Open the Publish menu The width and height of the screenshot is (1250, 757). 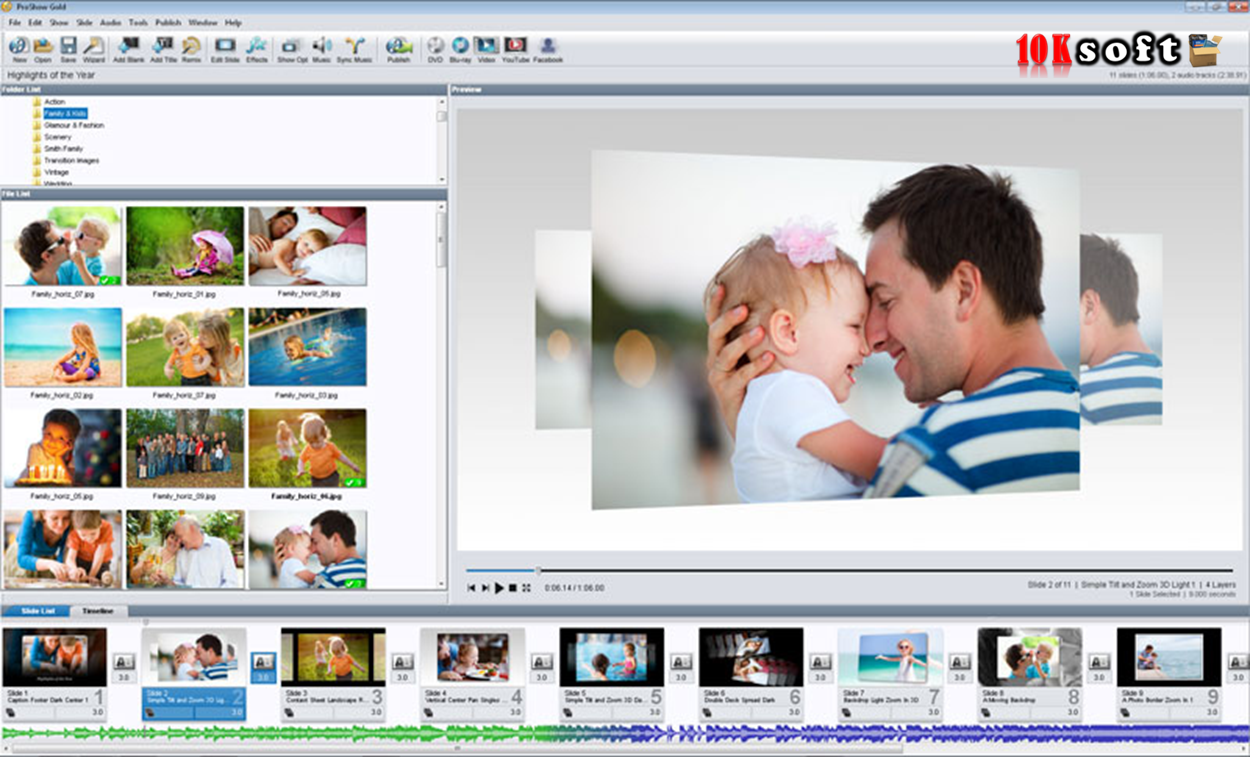[168, 22]
